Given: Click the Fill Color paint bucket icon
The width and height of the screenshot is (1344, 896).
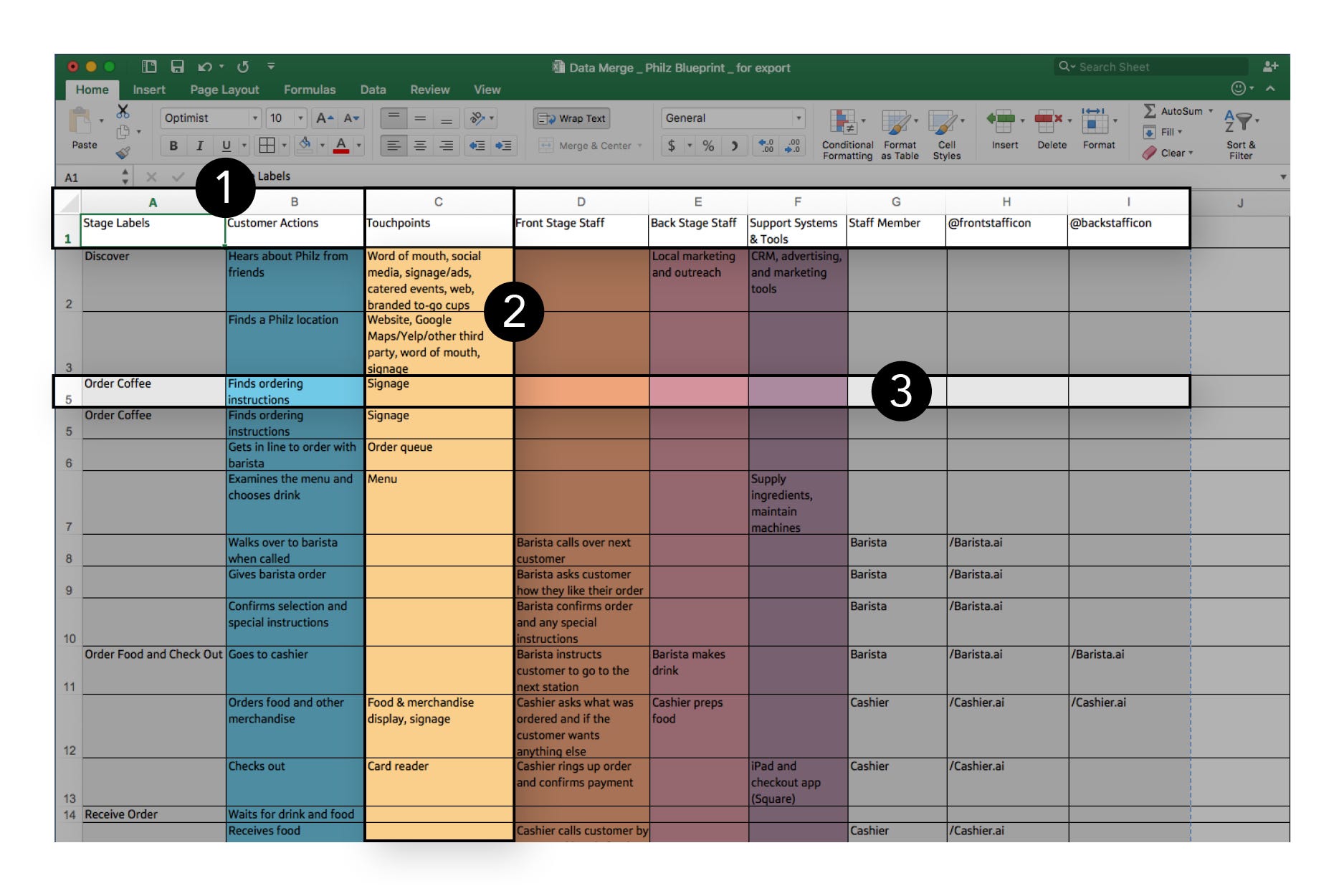Looking at the screenshot, I should tap(305, 145).
